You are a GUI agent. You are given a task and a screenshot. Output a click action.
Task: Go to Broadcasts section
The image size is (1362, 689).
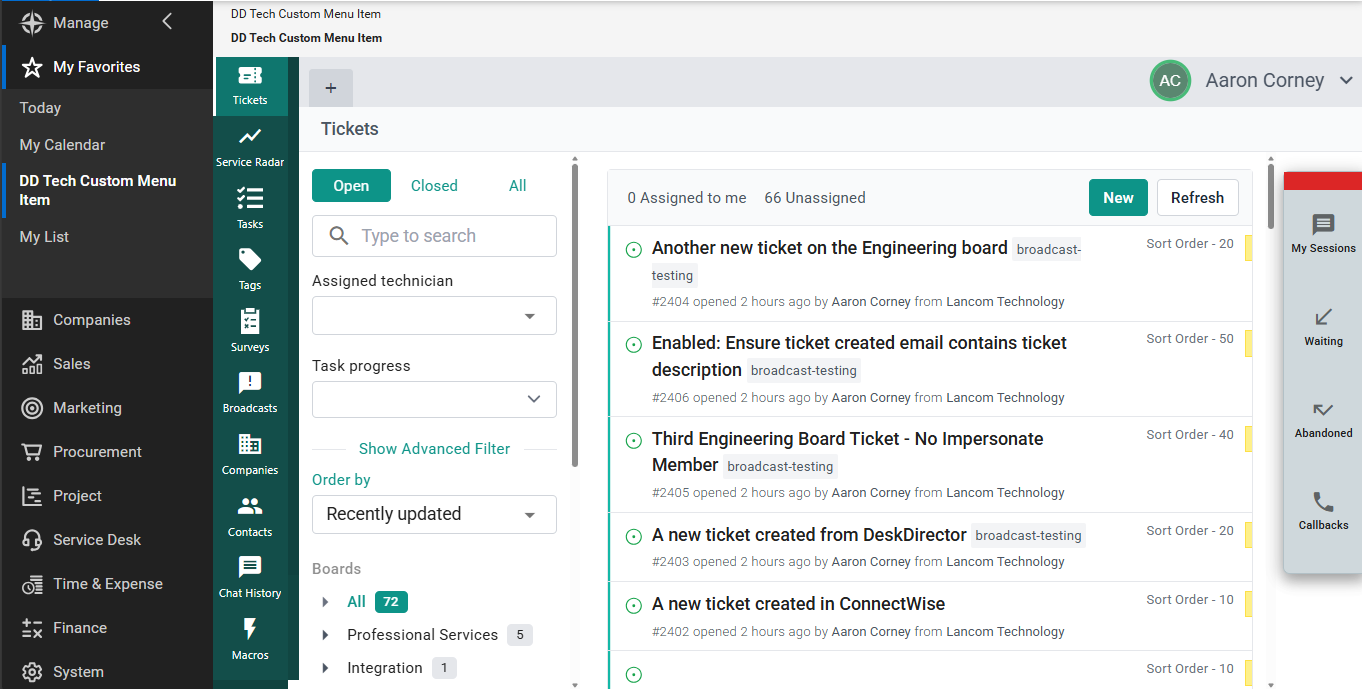[x=250, y=392]
